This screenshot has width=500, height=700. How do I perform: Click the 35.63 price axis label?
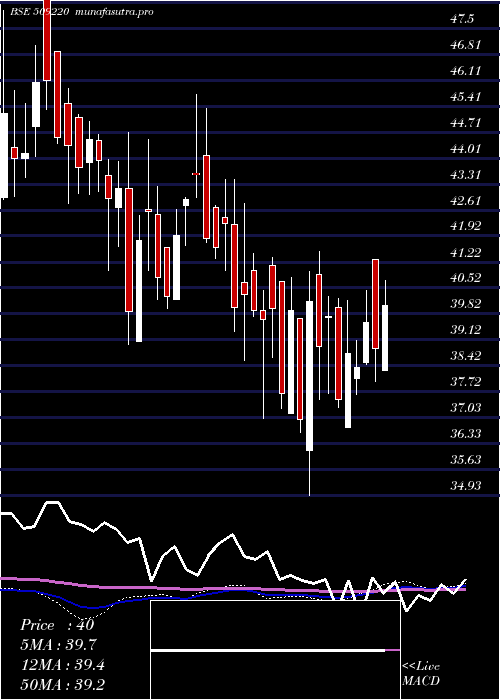465,459
